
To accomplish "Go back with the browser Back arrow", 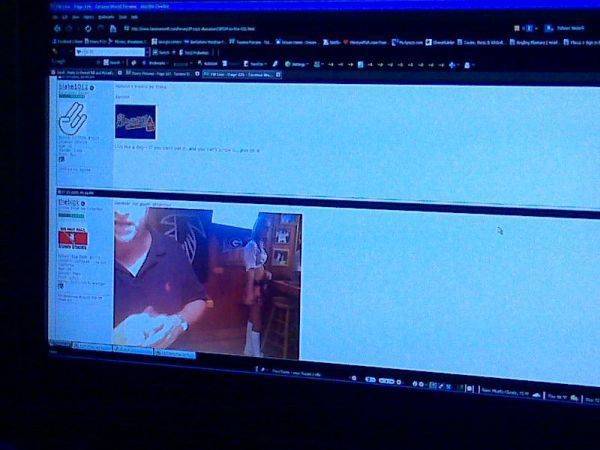I will 57,28.
